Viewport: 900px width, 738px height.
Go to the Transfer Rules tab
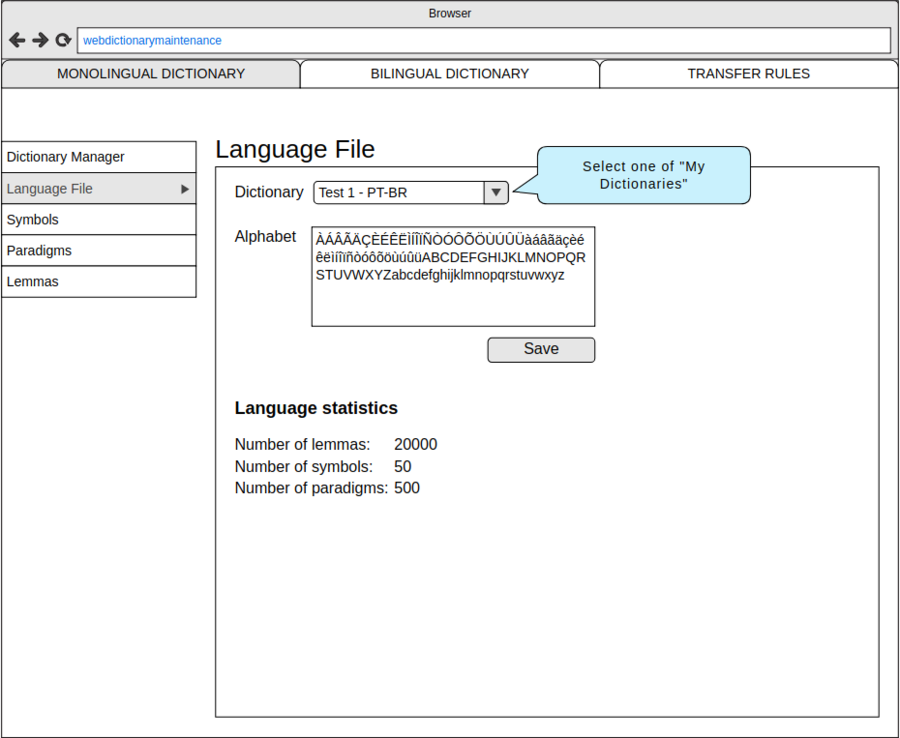pyautogui.click(x=748, y=74)
